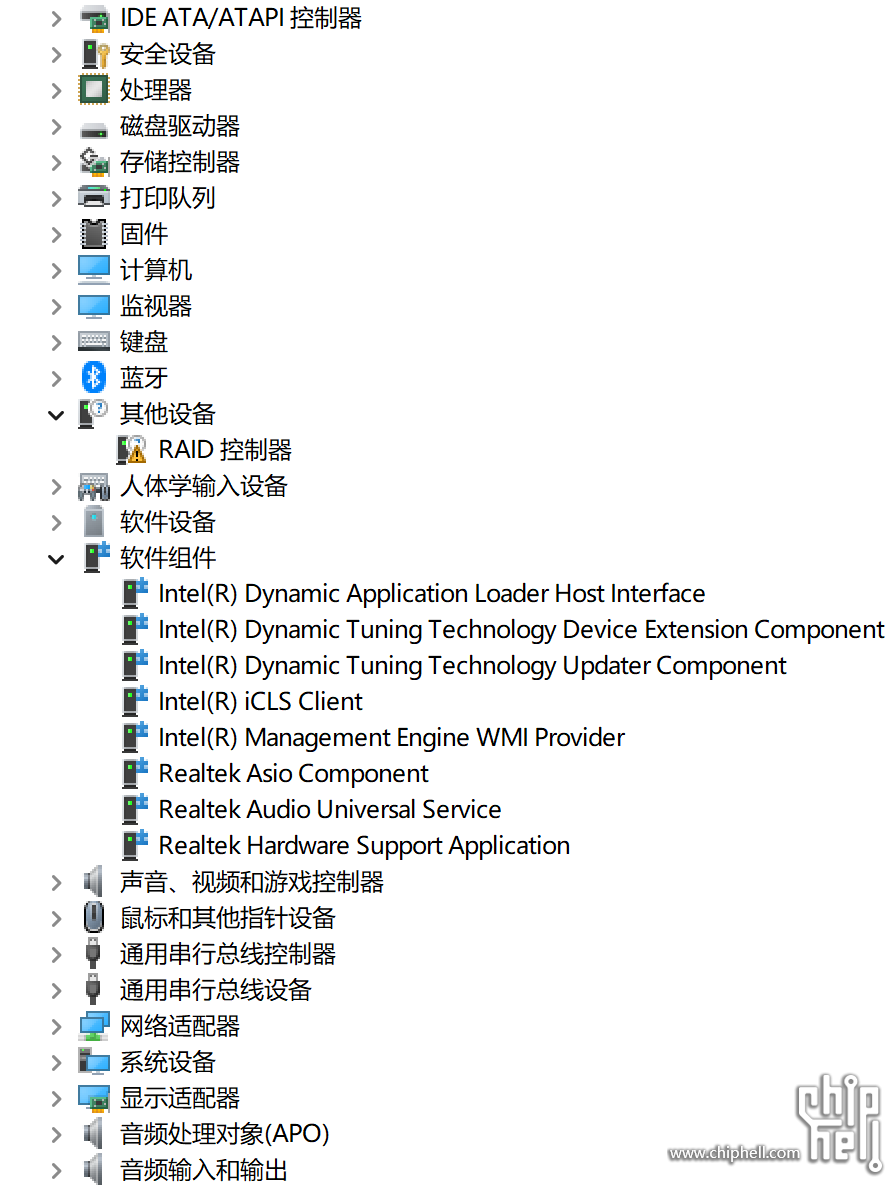The width and height of the screenshot is (896, 1188).
Task: Select the Realtek Asio Component label
Action: (x=294, y=774)
